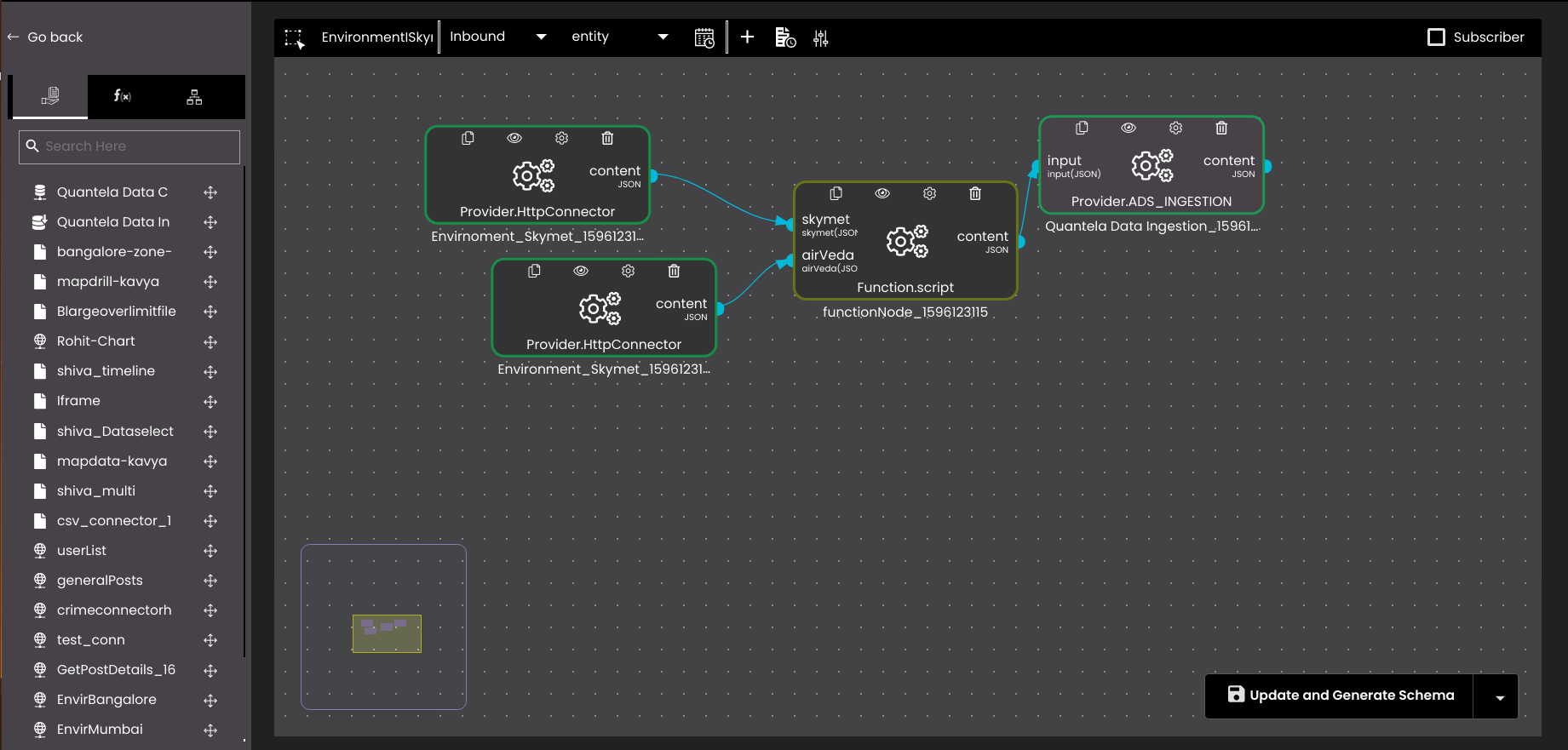Screen dimensions: 1568x750
Task: Open settings gear of Envirnoment_Skymet node
Action: coord(561,138)
